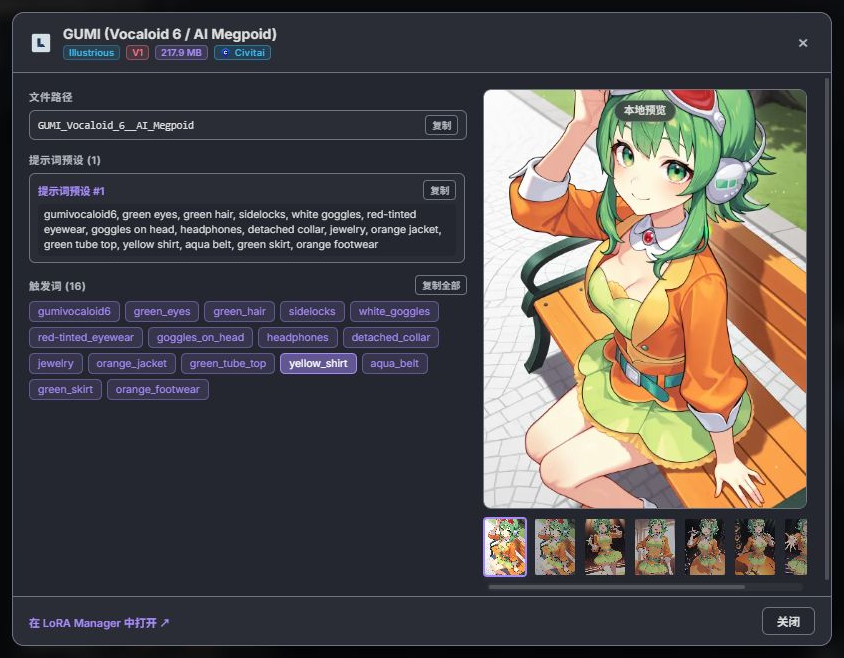This screenshot has height=658, width=844.
Task: Select the fourth preview thumbnail
Action: (655, 547)
